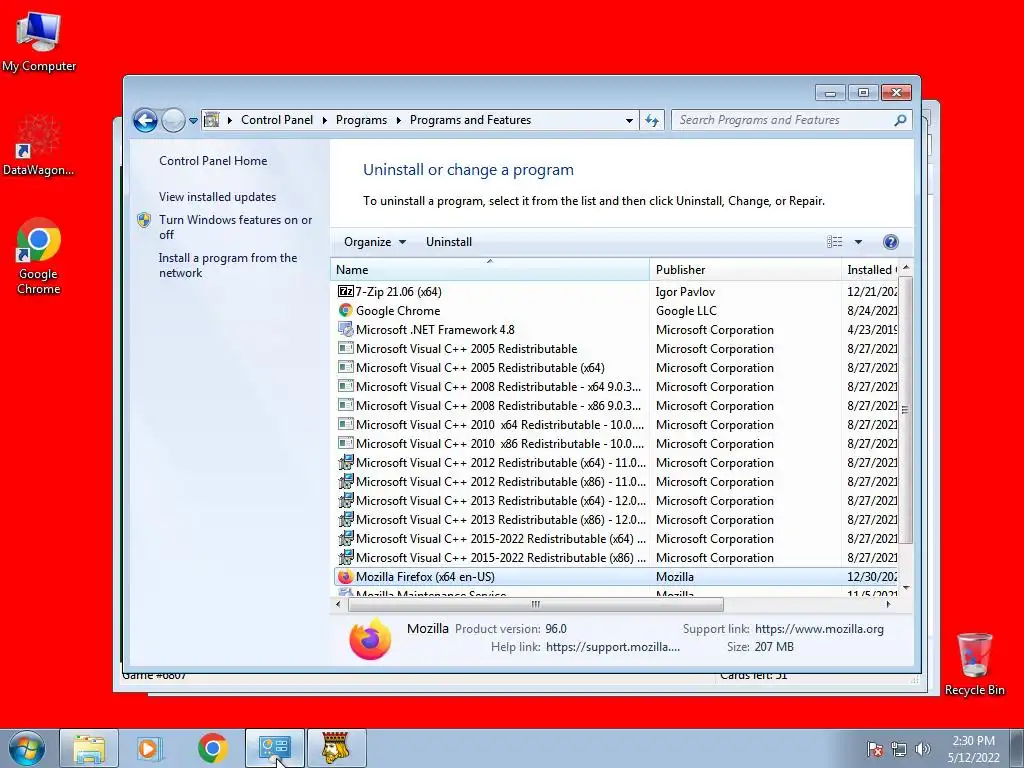Image resolution: width=1024 pixels, height=768 pixels.
Task: Select the Recycle Bin desktop icon
Action: coord(974,664)
